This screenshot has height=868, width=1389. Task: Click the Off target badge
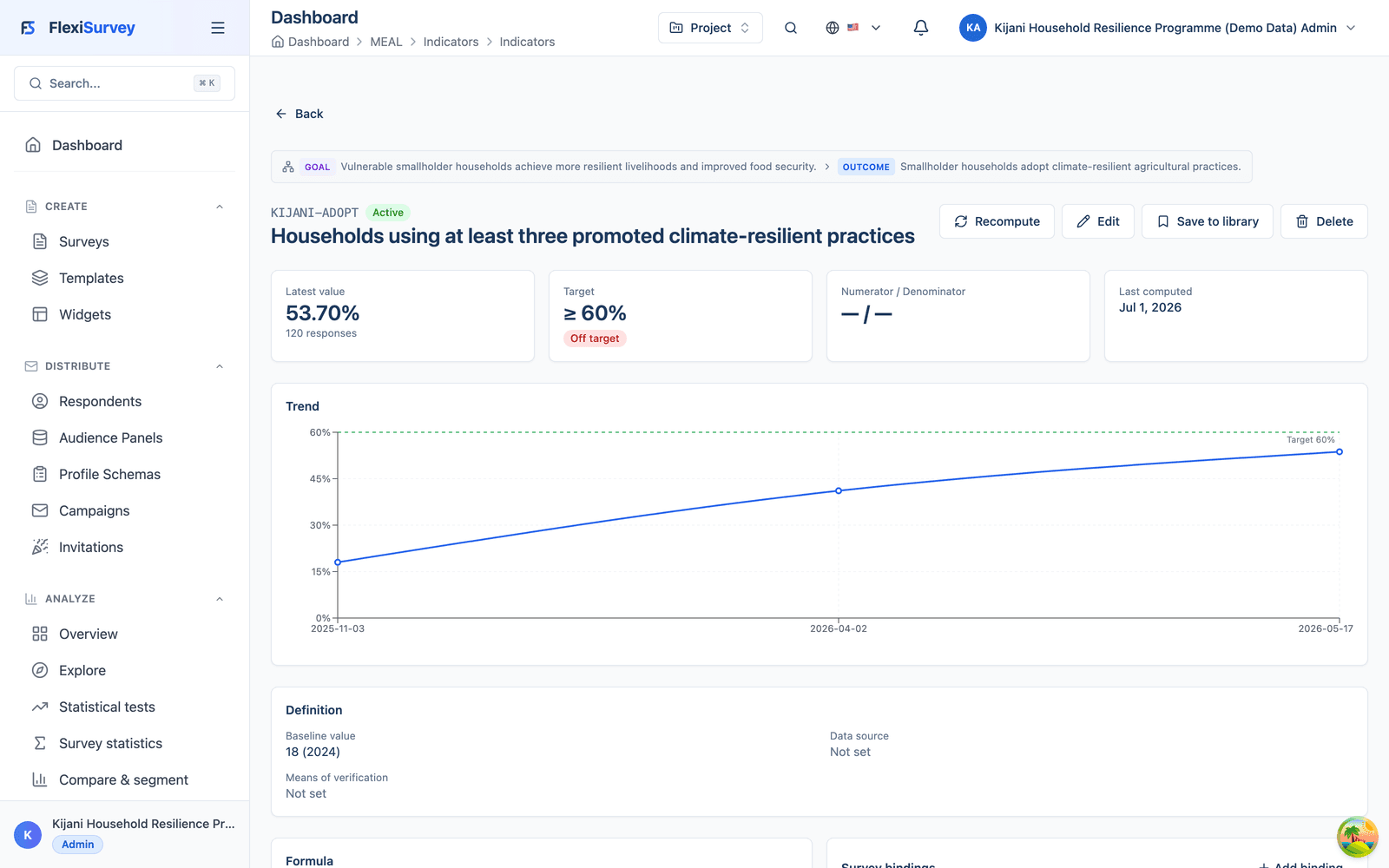click(x=595, y=339)
